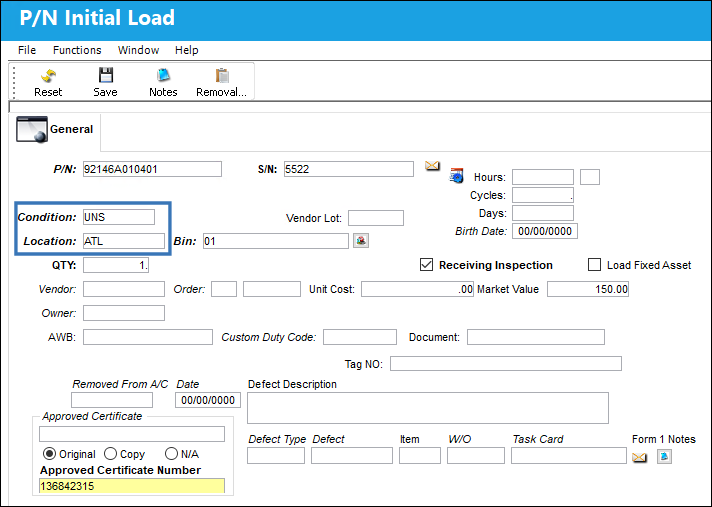Click the S/N input field
The image size is (712, 507).
tap(349, 169)
